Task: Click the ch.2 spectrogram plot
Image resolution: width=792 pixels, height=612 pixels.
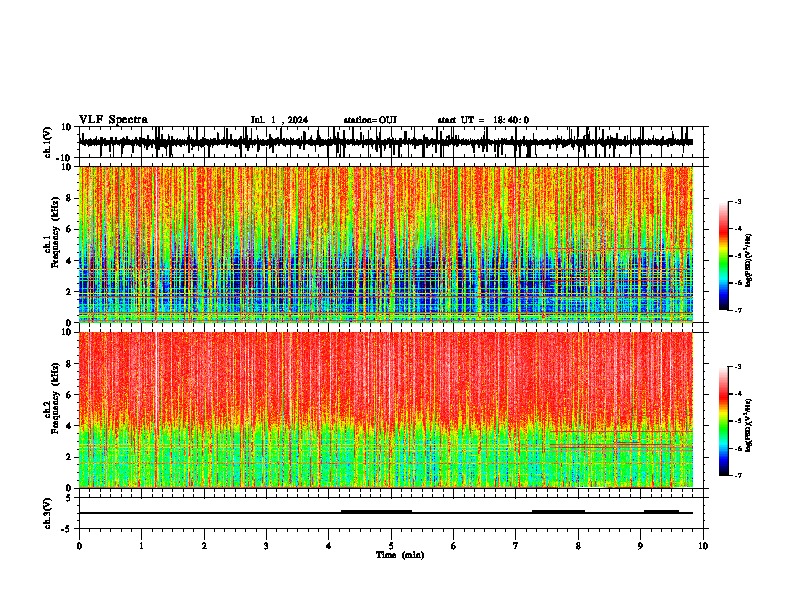Action: [x=386, y=410]
